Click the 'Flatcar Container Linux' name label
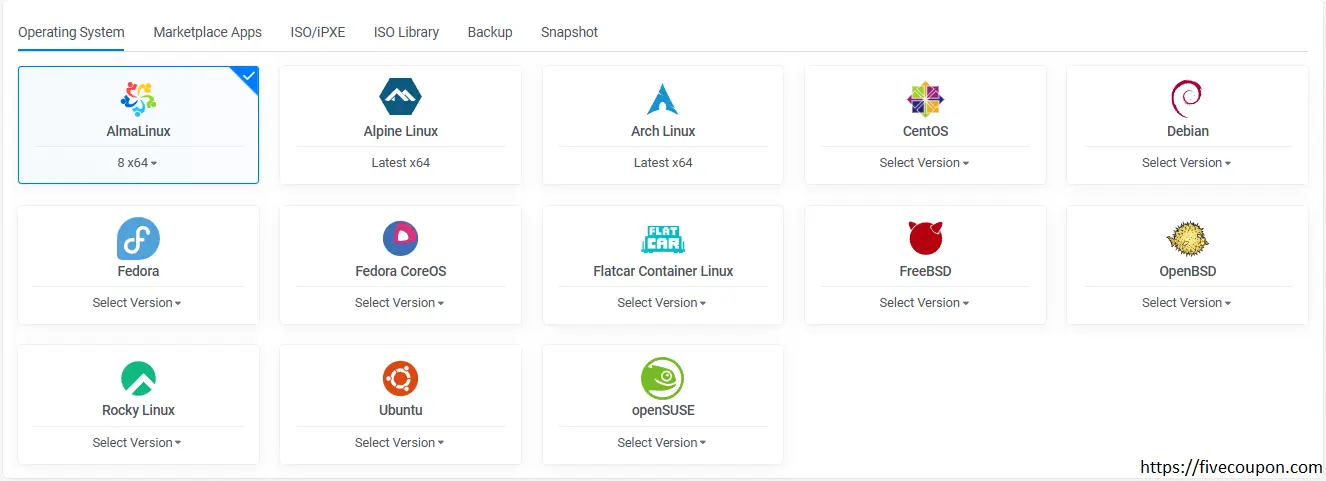Viewport: 1326px width, 481px height. coord(663,271)
